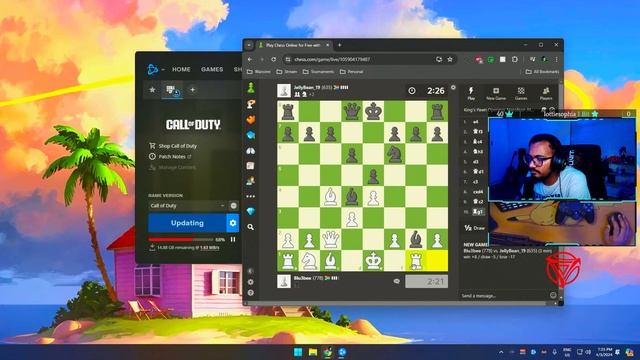Open the Stream bookmarks folder
Screen dimensions: 640x360
coord(287,71)
